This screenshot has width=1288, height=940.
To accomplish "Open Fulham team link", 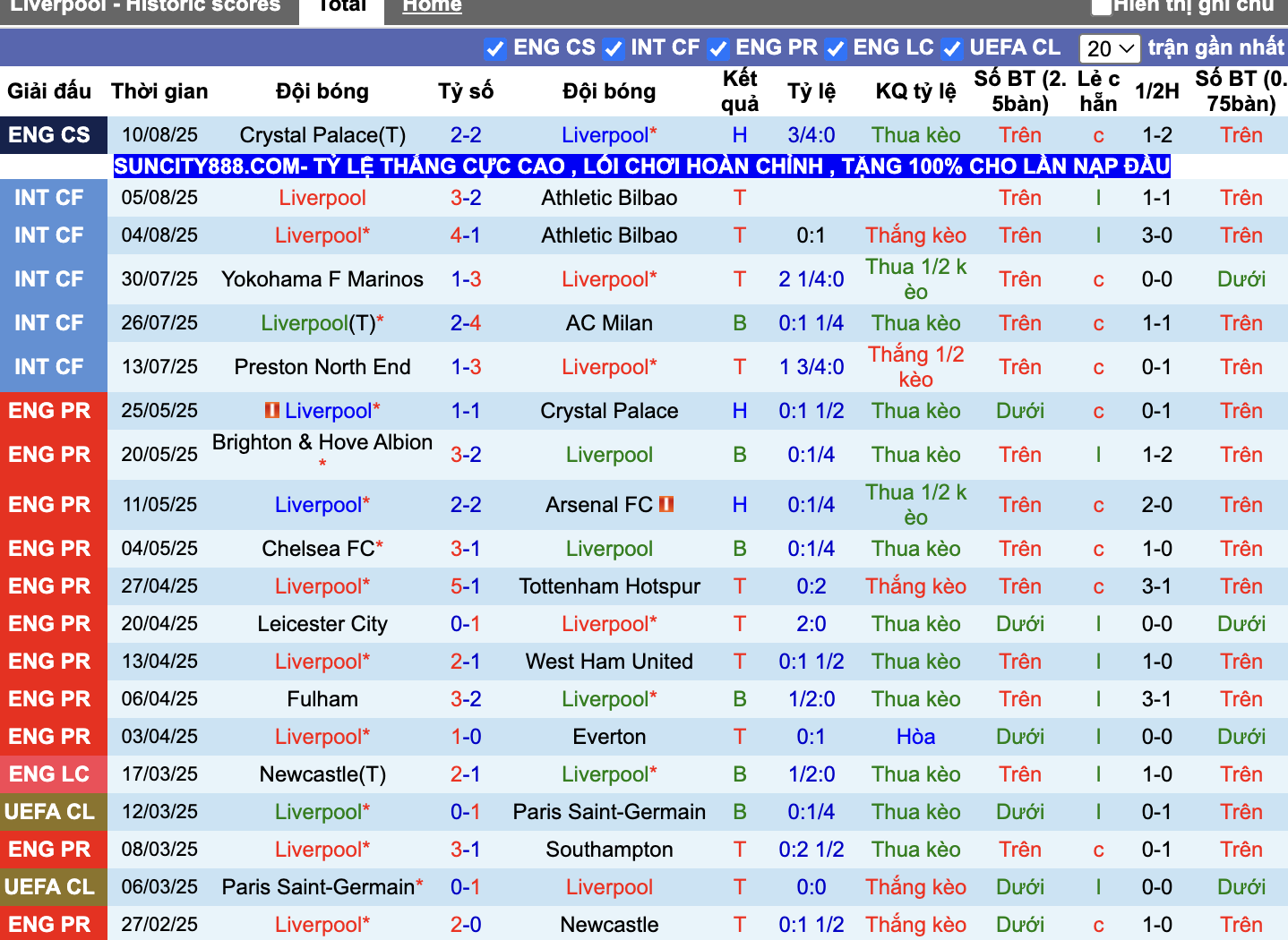I will 322,699.
